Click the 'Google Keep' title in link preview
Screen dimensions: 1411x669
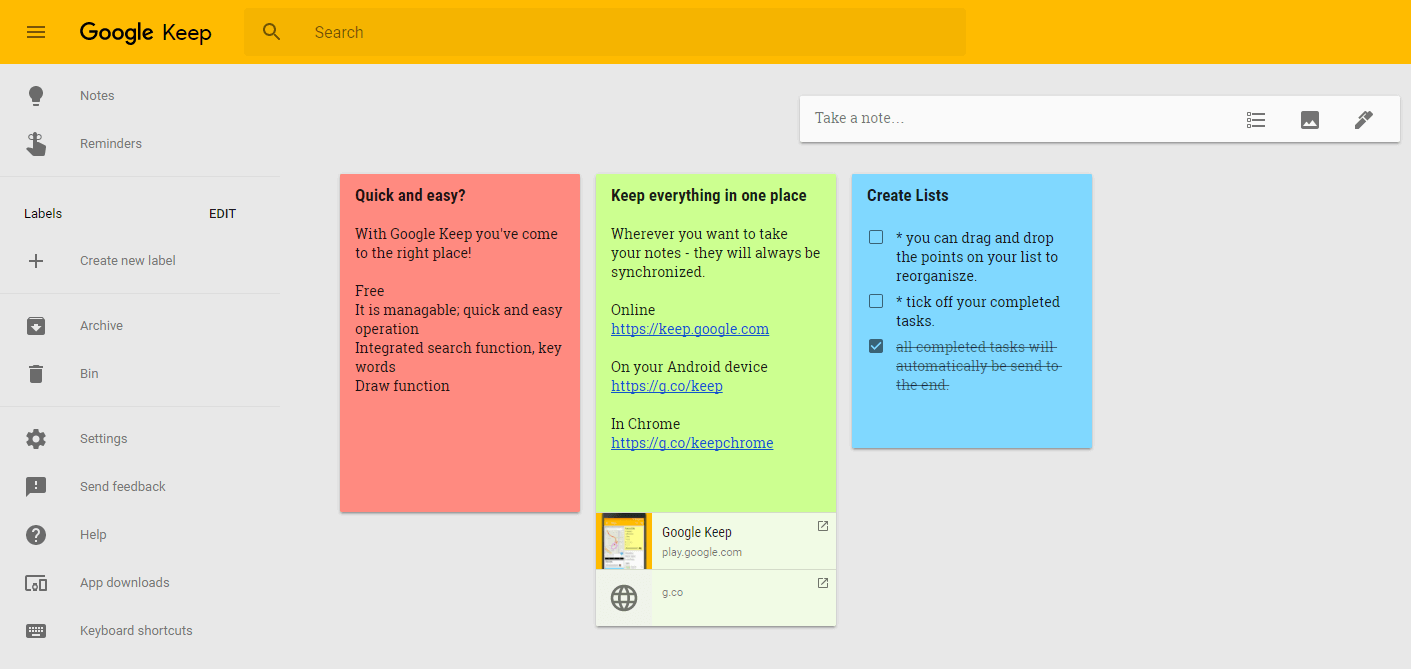(x=697, y=532)
